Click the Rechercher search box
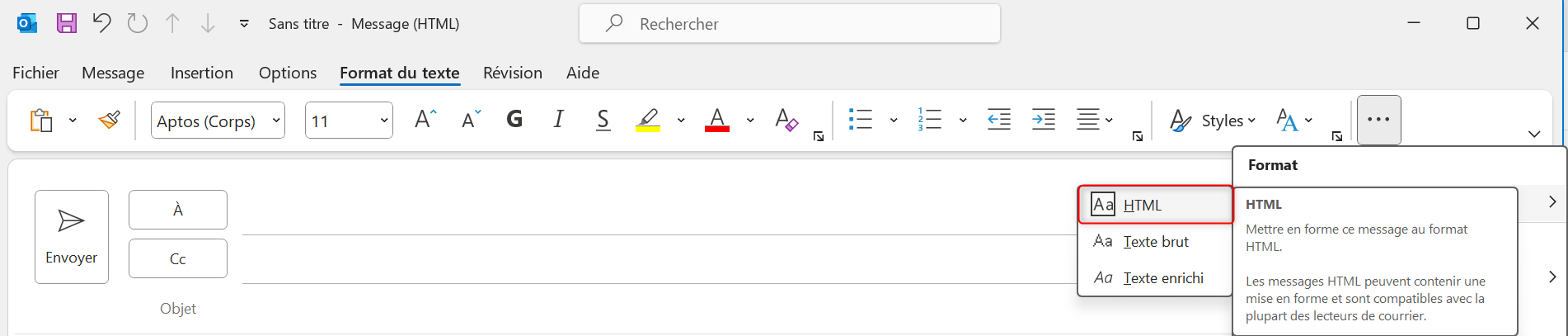 (x=790, y=24)
